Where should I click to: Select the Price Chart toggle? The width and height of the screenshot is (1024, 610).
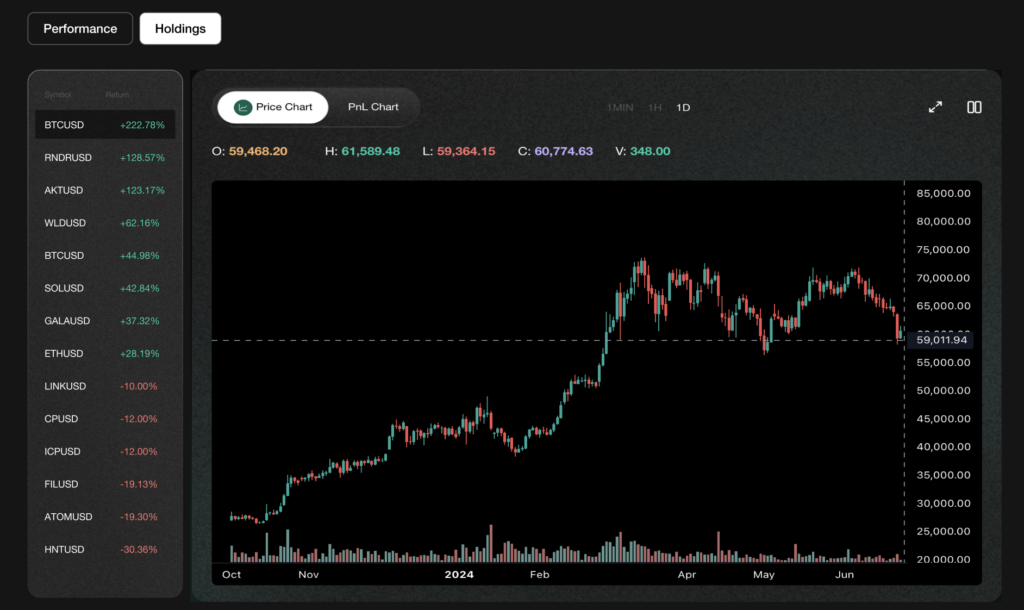tap(273, 107)
